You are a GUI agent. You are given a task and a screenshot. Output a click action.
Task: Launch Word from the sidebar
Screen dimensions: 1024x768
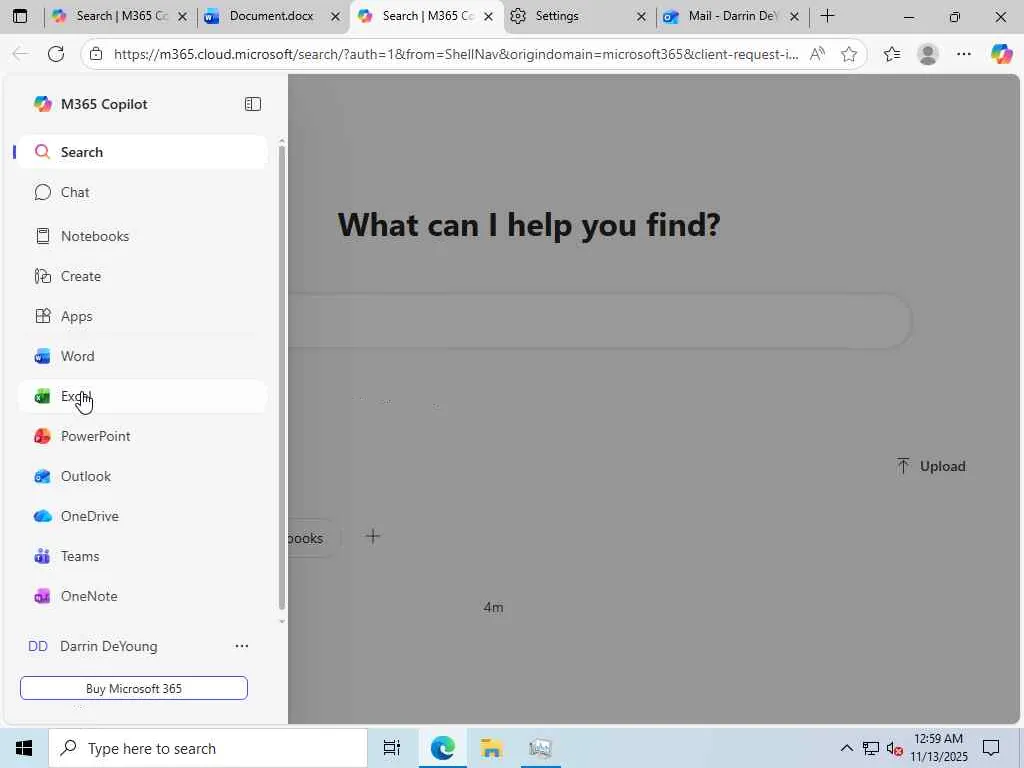tap(142, 357)
